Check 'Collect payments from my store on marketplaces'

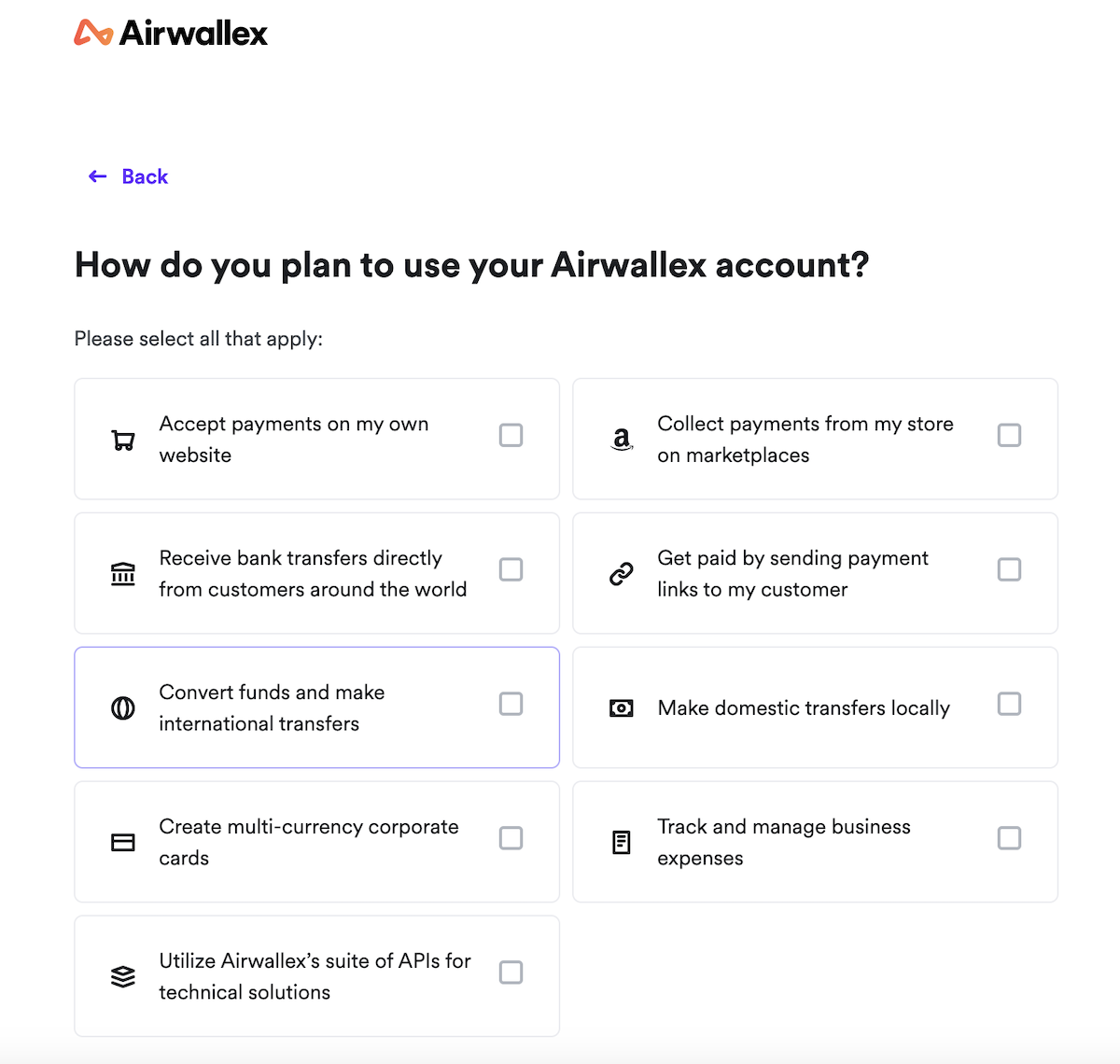[x=1009, y=435]
